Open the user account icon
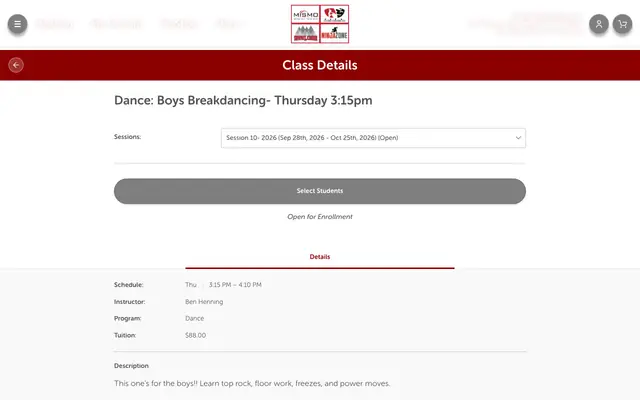The image size is (640, 400). click(599, 24)
